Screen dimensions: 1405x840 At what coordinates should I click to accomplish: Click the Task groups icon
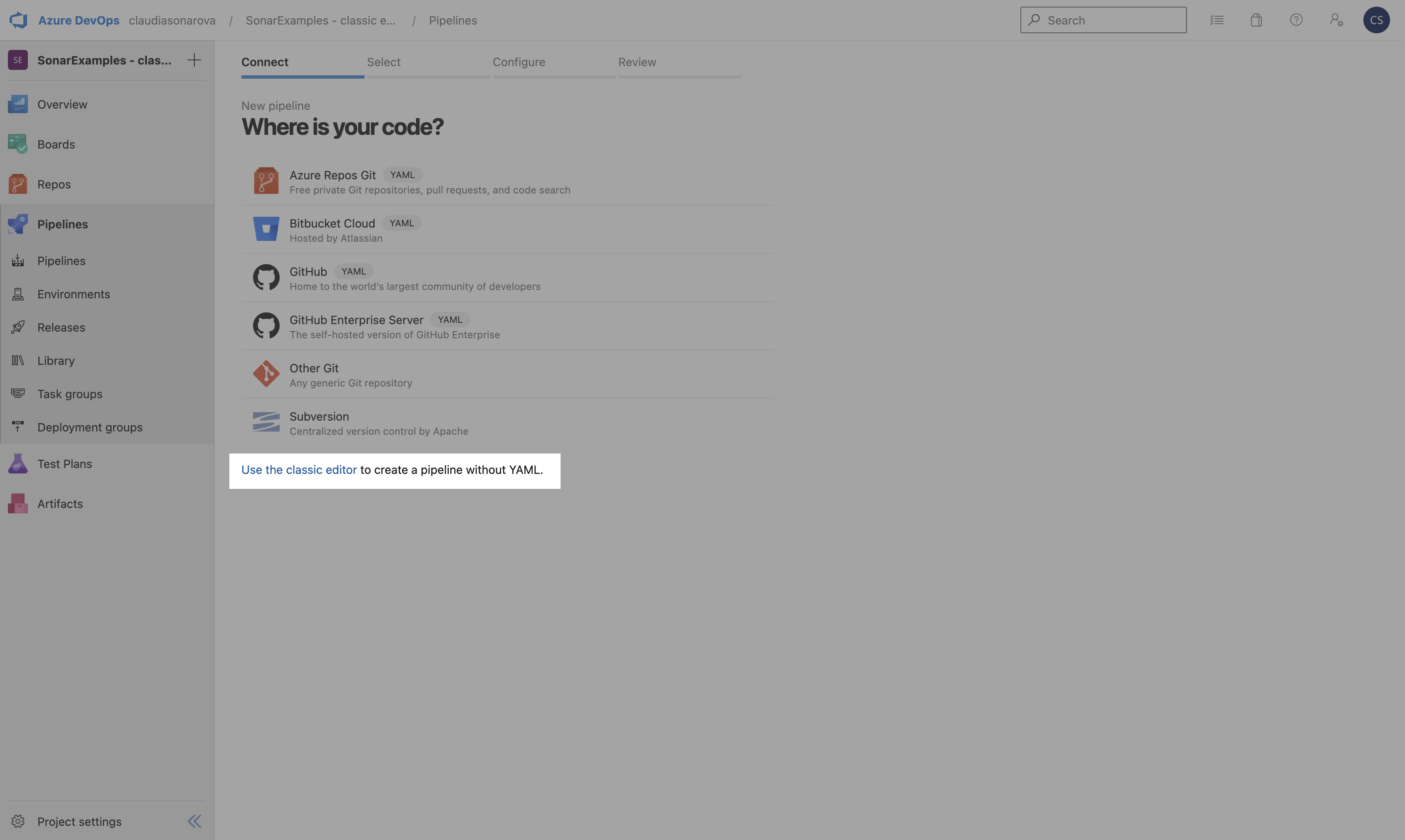point(17,394)
